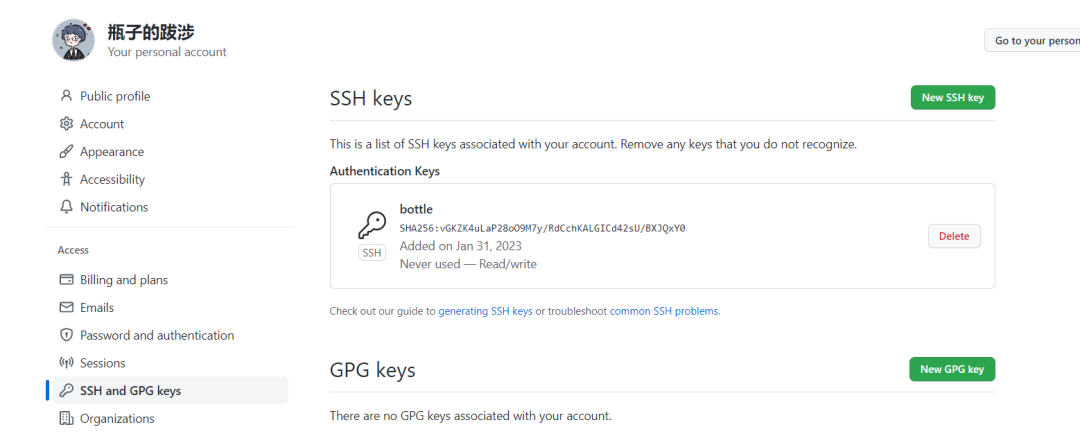This screenshot has width=1080, height=436.
Task: Click the Public profile person icon
Action: [67, 96]
